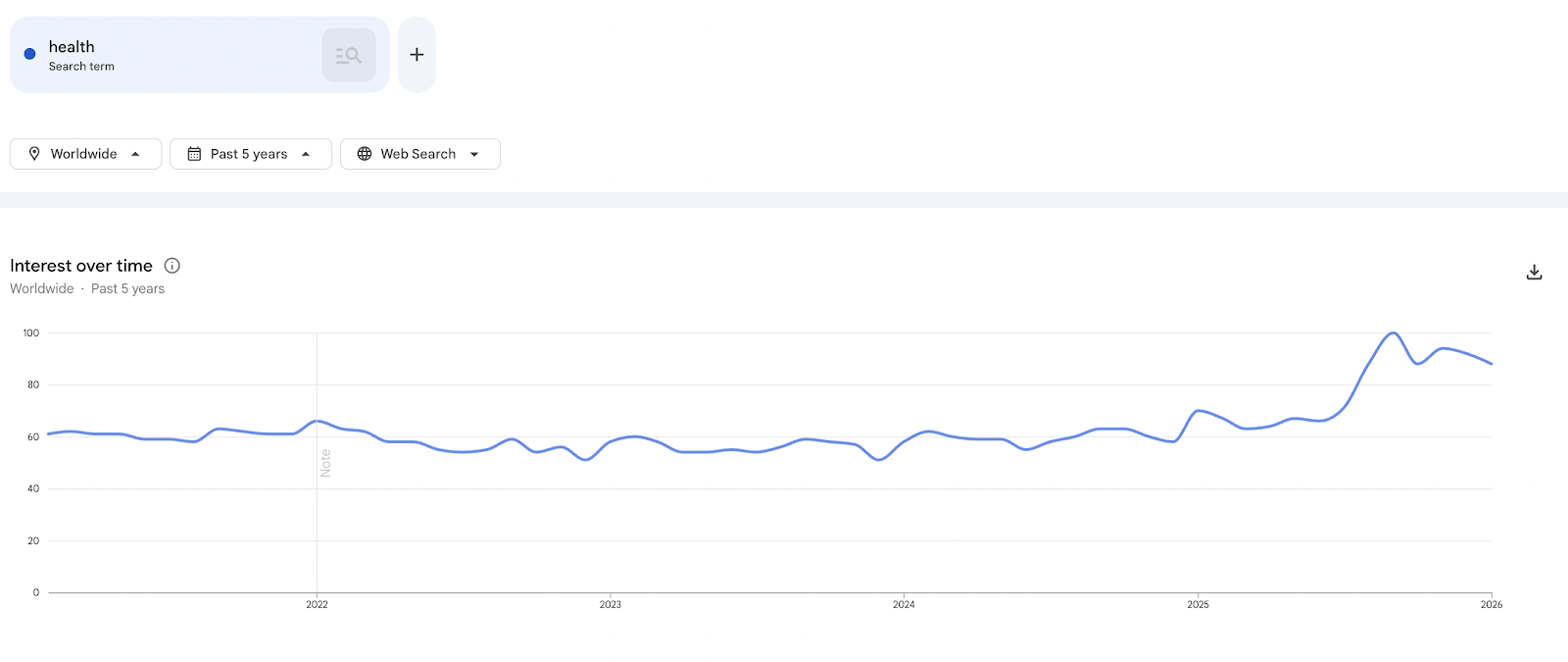1568x662 pixels.
Task: Click the 2025 axis label
Action: coord(1198,604)
